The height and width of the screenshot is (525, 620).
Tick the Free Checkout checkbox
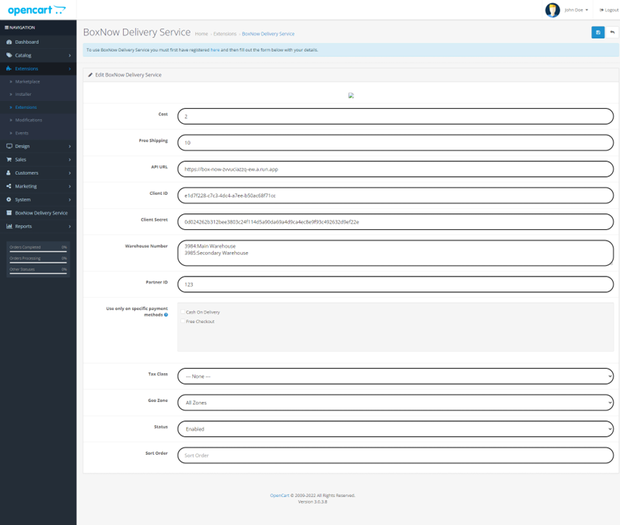tap(183, 322)
